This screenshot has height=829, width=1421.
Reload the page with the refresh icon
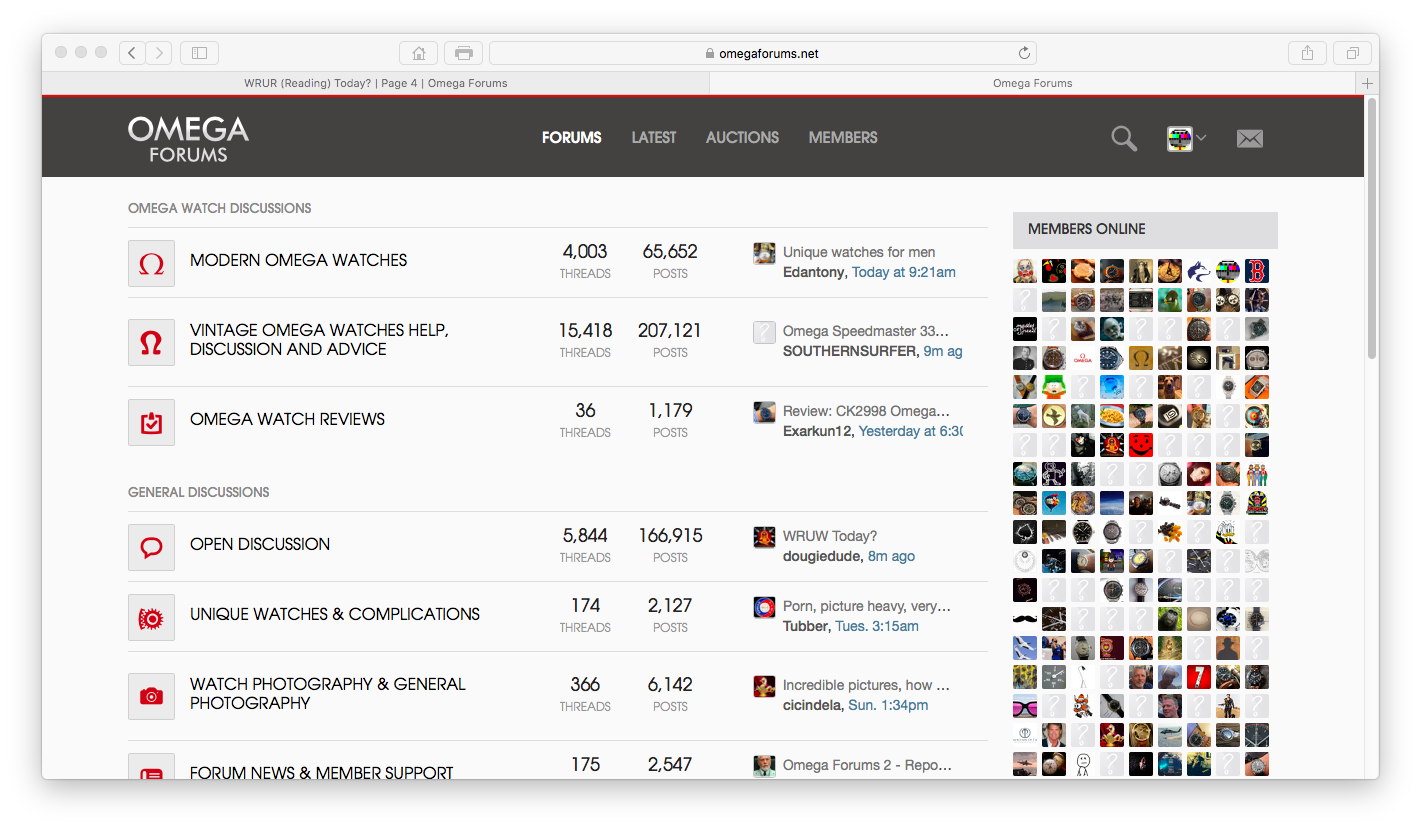pos(1024,53)
